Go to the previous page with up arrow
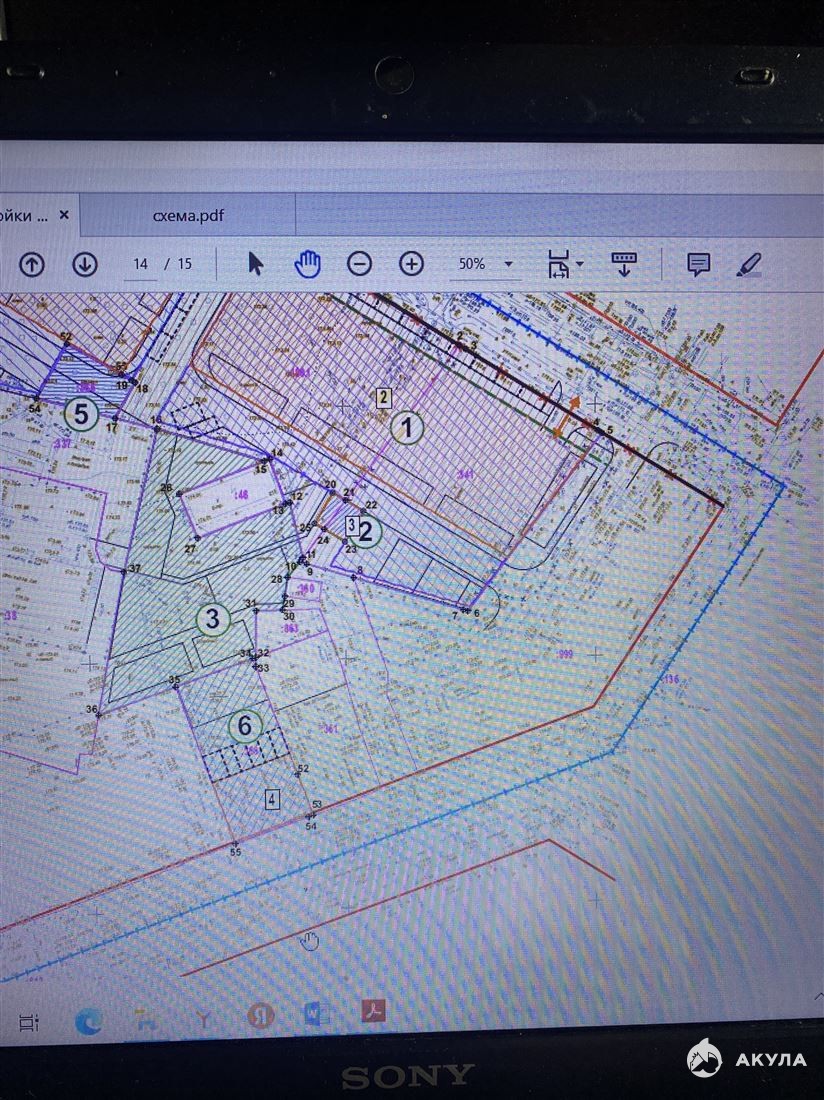This screenshot has height=1100, width=824. [x=32, y=264]
